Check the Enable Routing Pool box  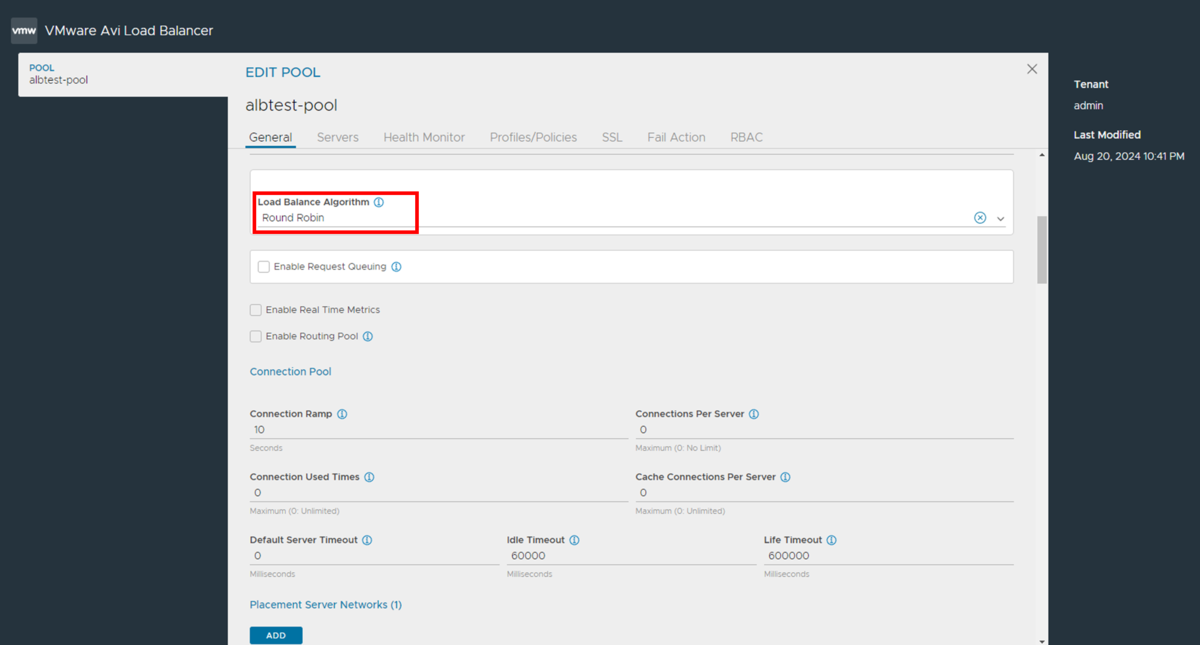(256, 337)
